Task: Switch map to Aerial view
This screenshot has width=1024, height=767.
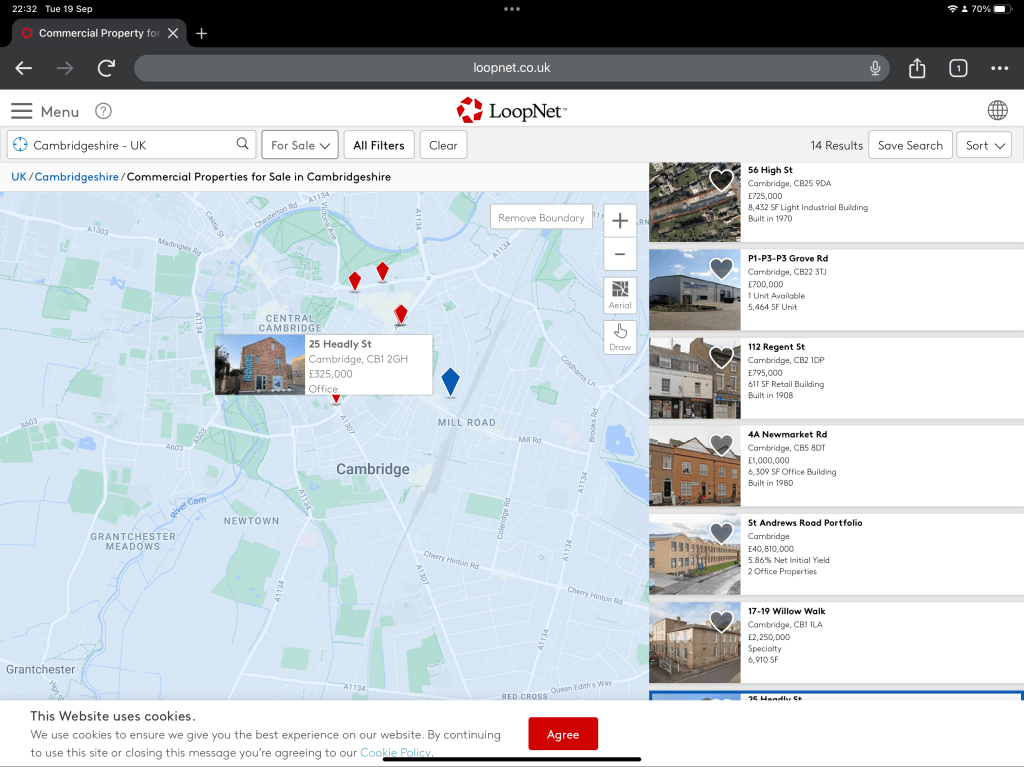Action: coord(620,295)
